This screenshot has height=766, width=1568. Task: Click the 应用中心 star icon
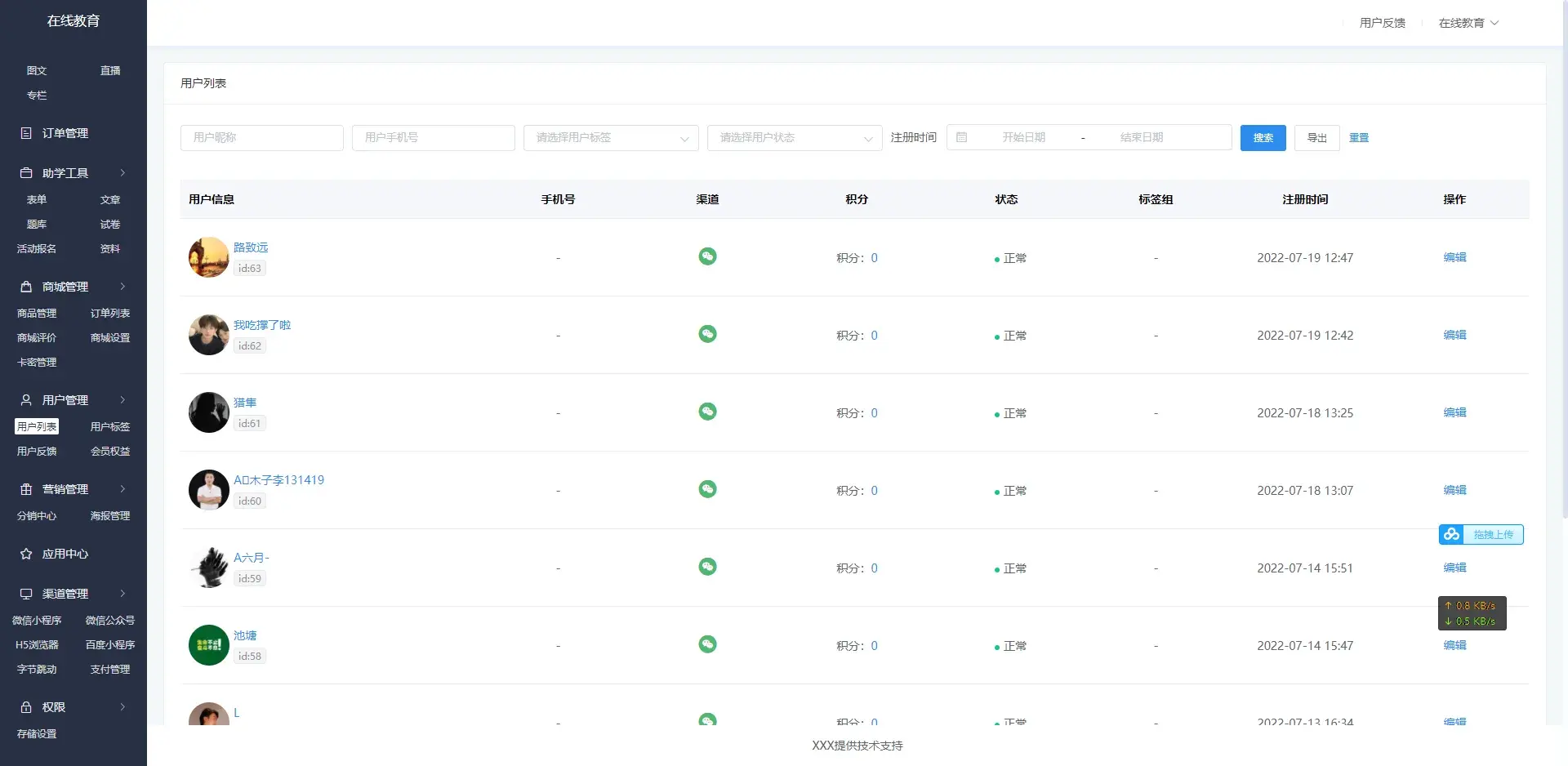click(26, 554)
